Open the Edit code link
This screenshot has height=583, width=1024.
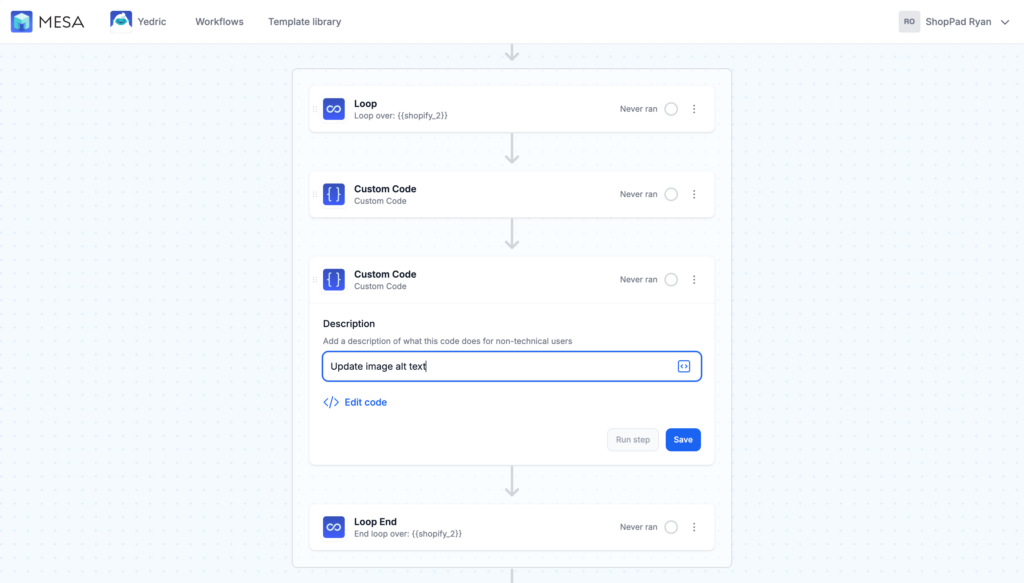point(364,400)
